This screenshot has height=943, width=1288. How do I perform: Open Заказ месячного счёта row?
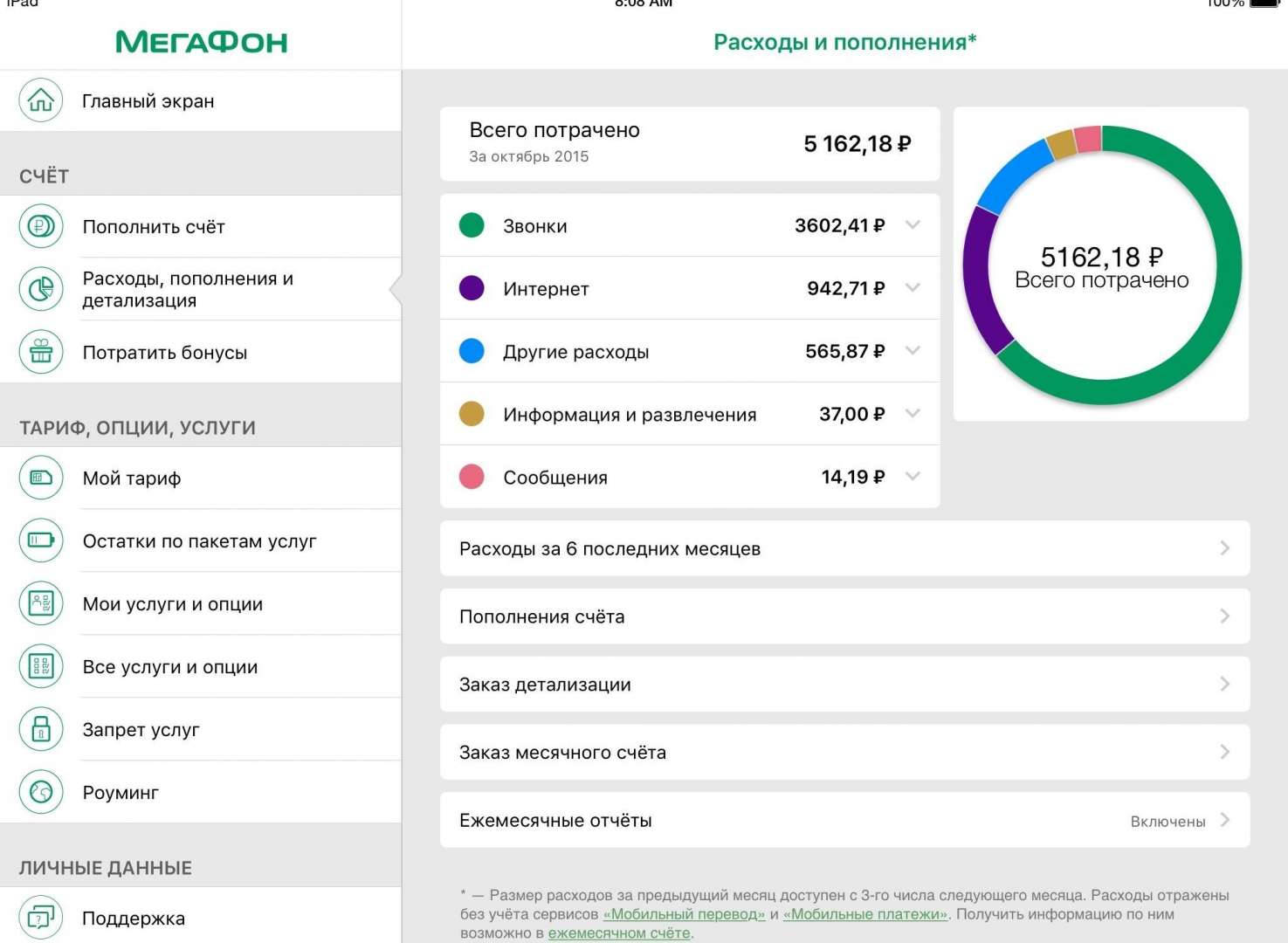[x=844, y=752]
